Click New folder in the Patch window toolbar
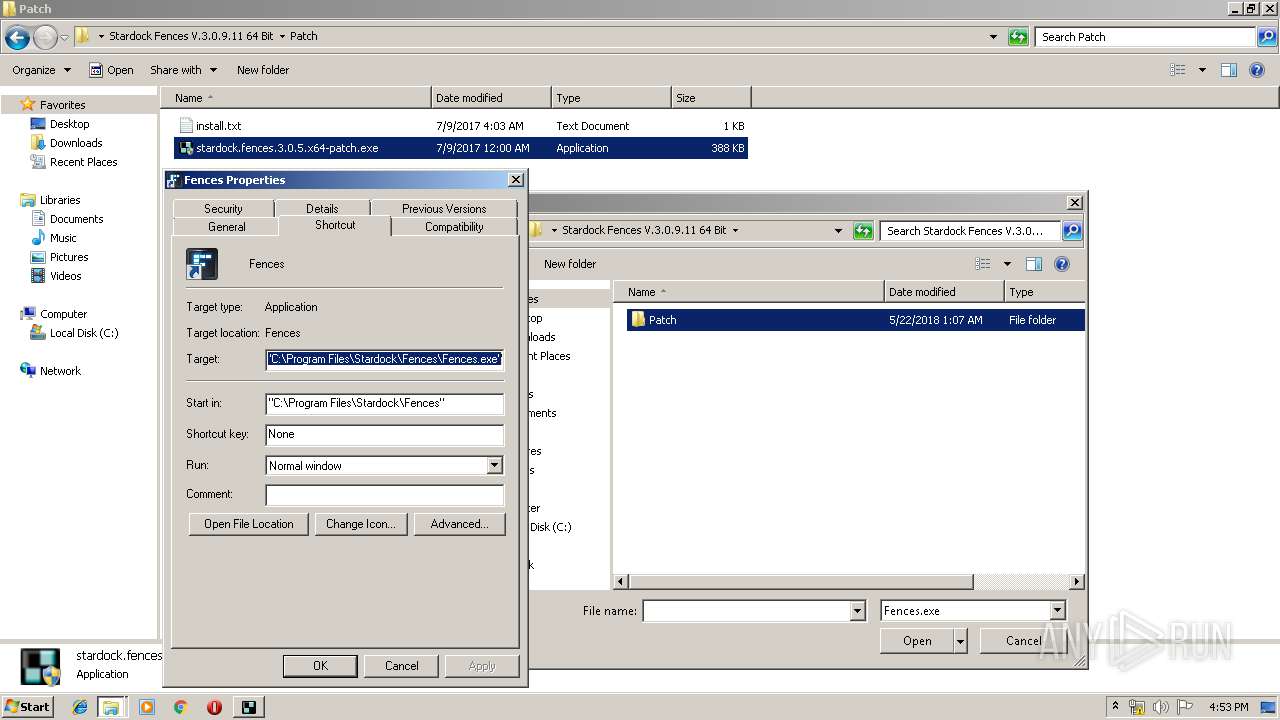Image resolution: width=1280 pixels, height=720 pixels. point(263,70)
